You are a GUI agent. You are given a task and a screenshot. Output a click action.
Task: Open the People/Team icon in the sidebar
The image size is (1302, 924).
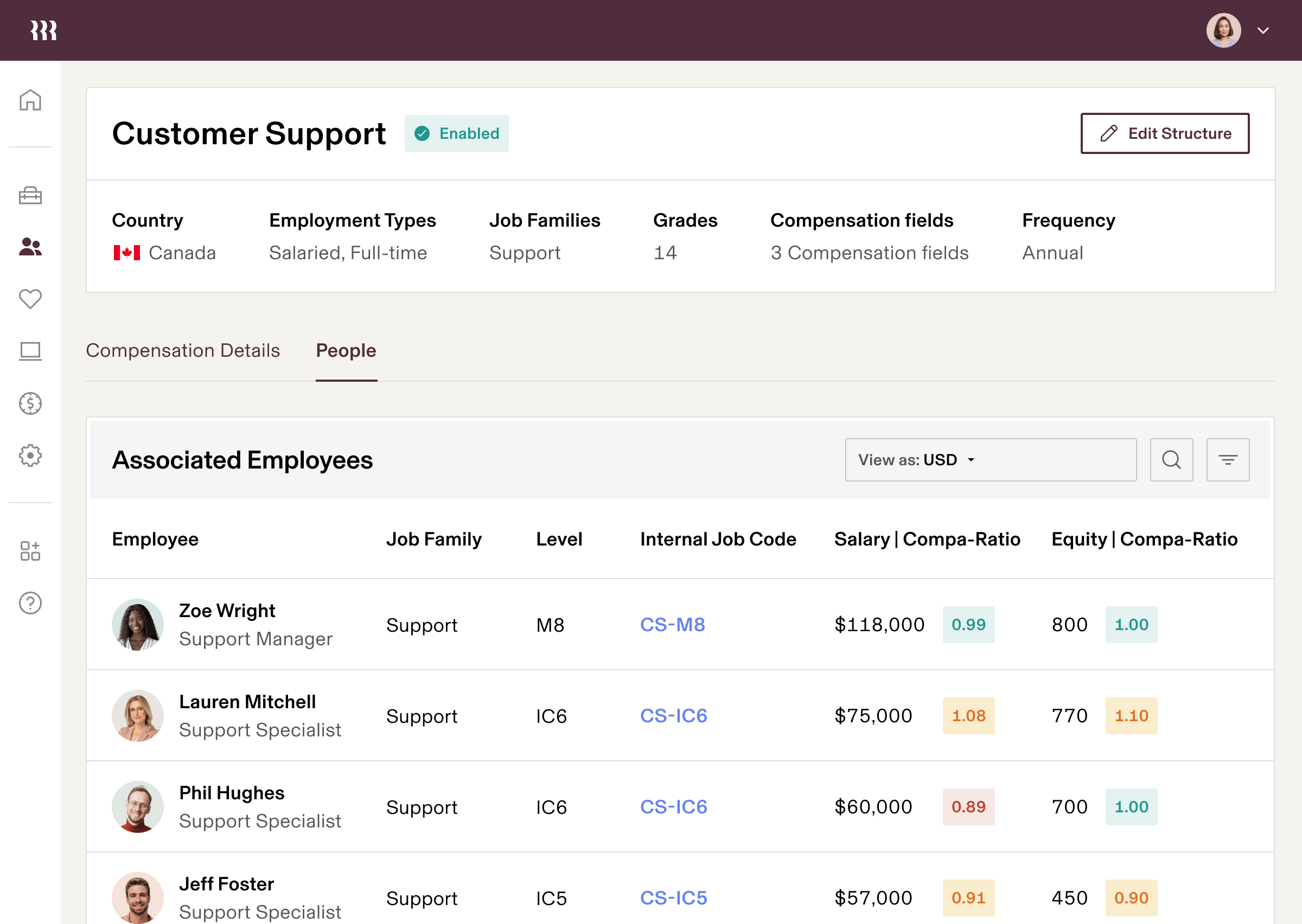click(x=30, y=247)
